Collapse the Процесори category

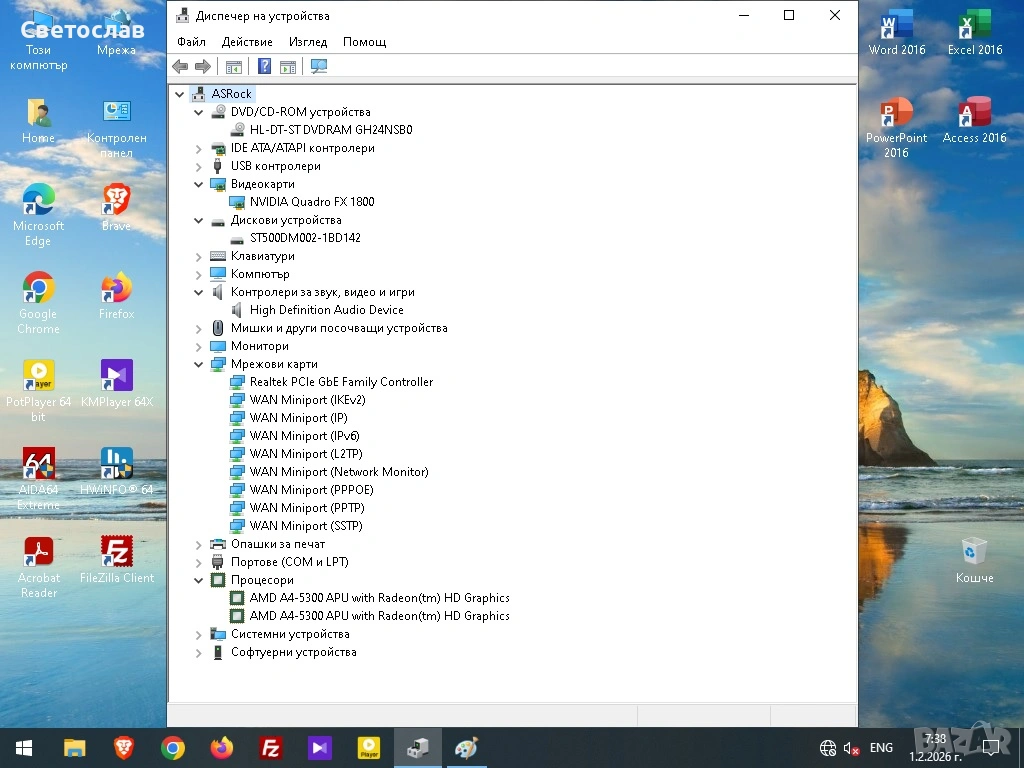(199, 581)
